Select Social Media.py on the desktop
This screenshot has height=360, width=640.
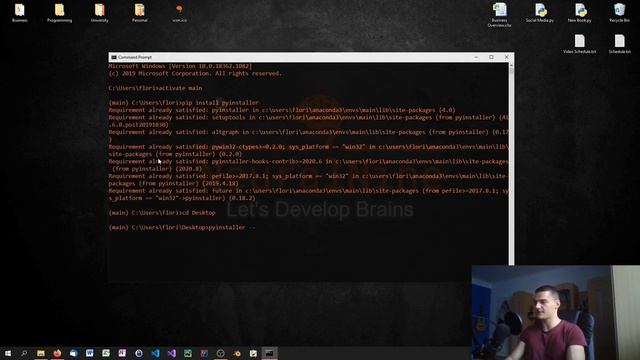click(540, 12)
